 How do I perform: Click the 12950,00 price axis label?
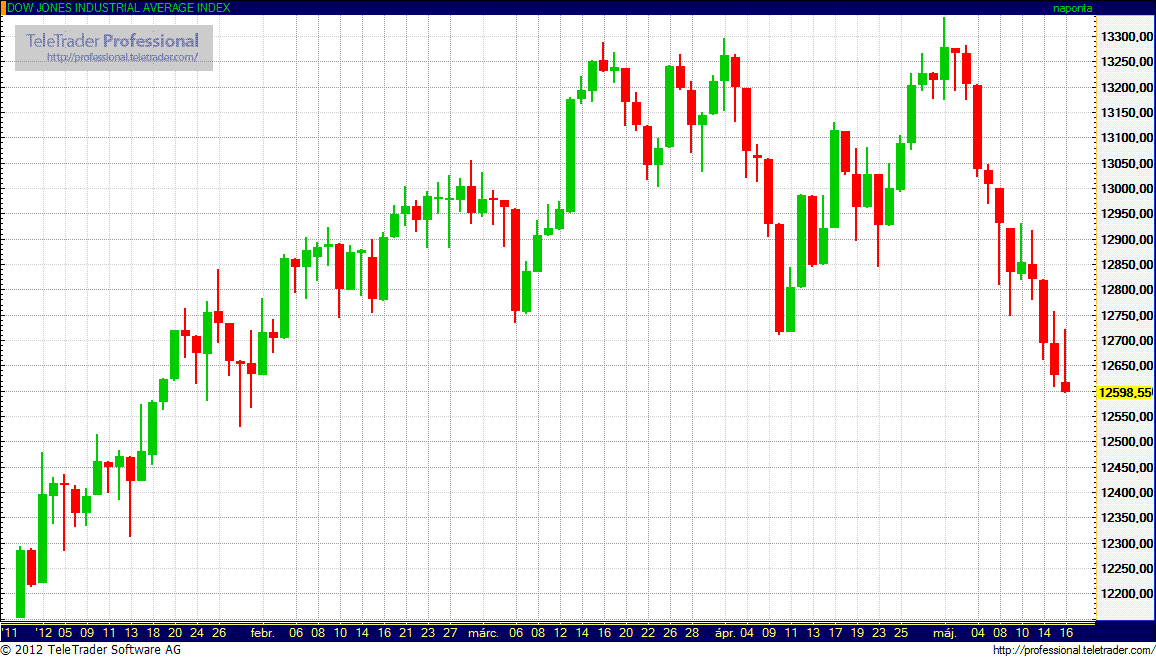[x=1125, y=215]
